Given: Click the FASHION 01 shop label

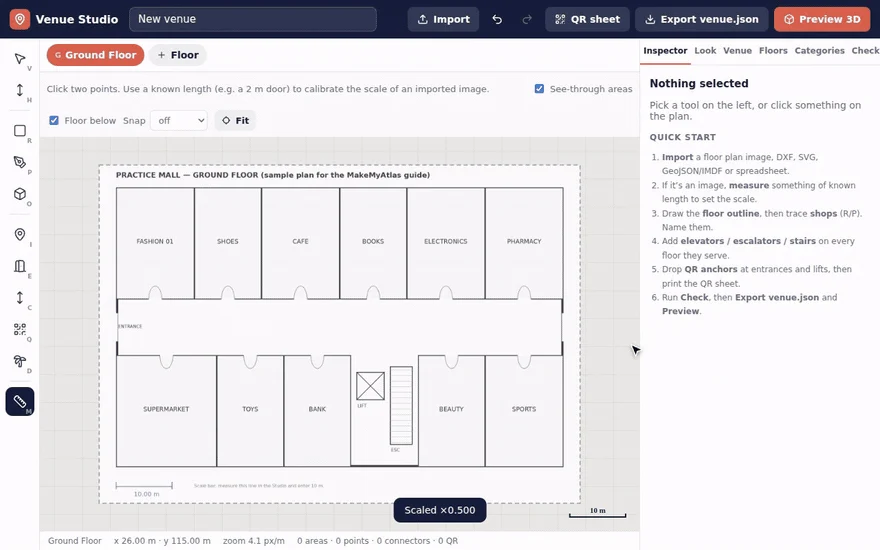Looking at the screenshot, I should [x=155, y=241].
